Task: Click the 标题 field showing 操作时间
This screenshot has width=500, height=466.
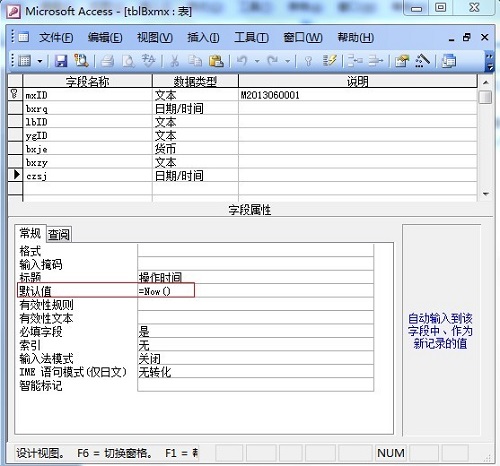Action: 255,277
